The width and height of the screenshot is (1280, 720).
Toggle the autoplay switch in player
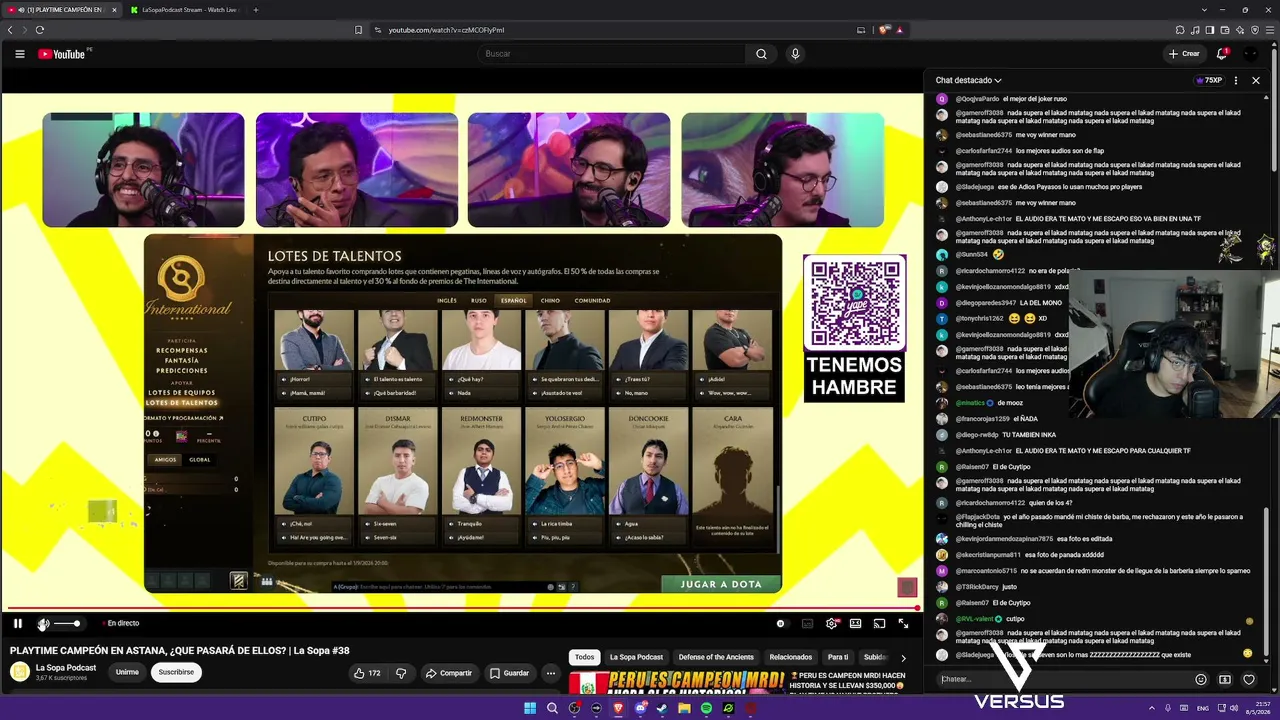(x=781, y=623)
